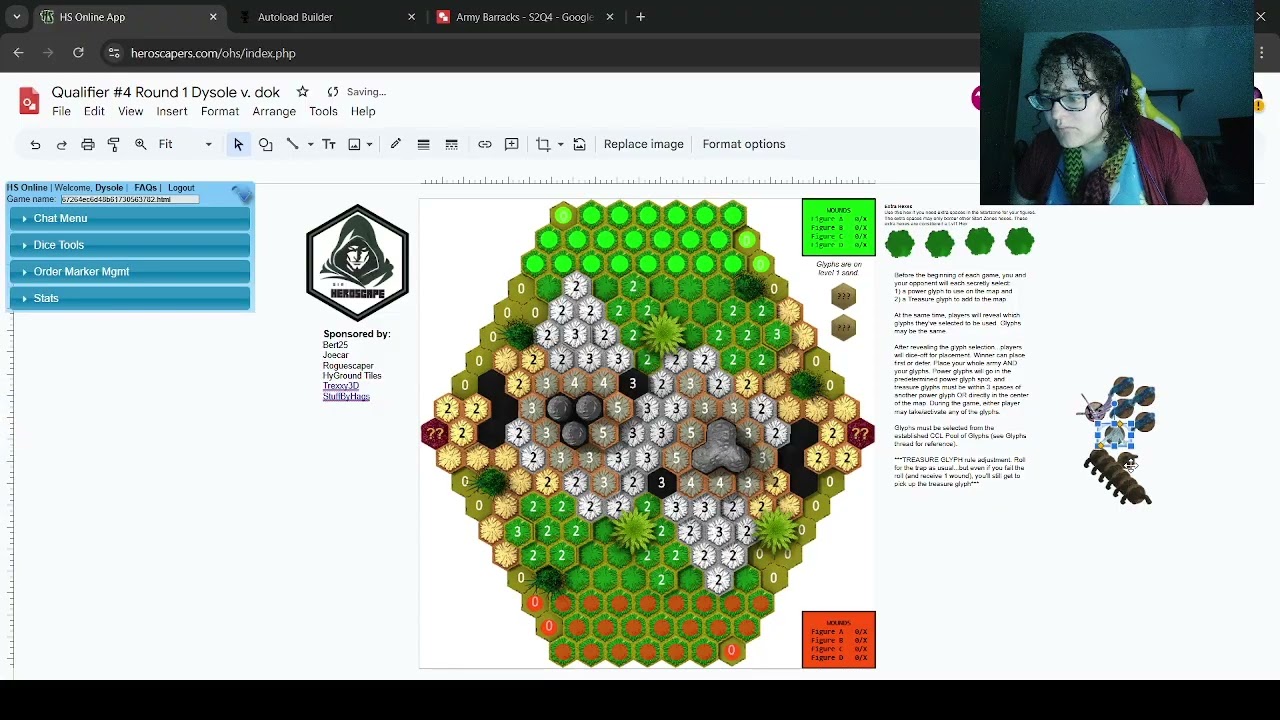
Task: Click the zoom magnifier tool
Action: coord(141,144)
